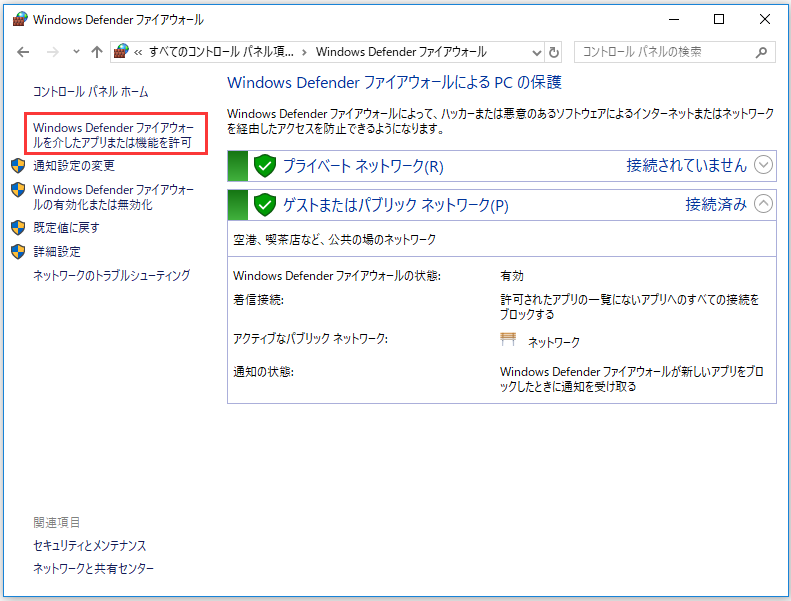Click 着信接続: label

click(x=258, y=300)
